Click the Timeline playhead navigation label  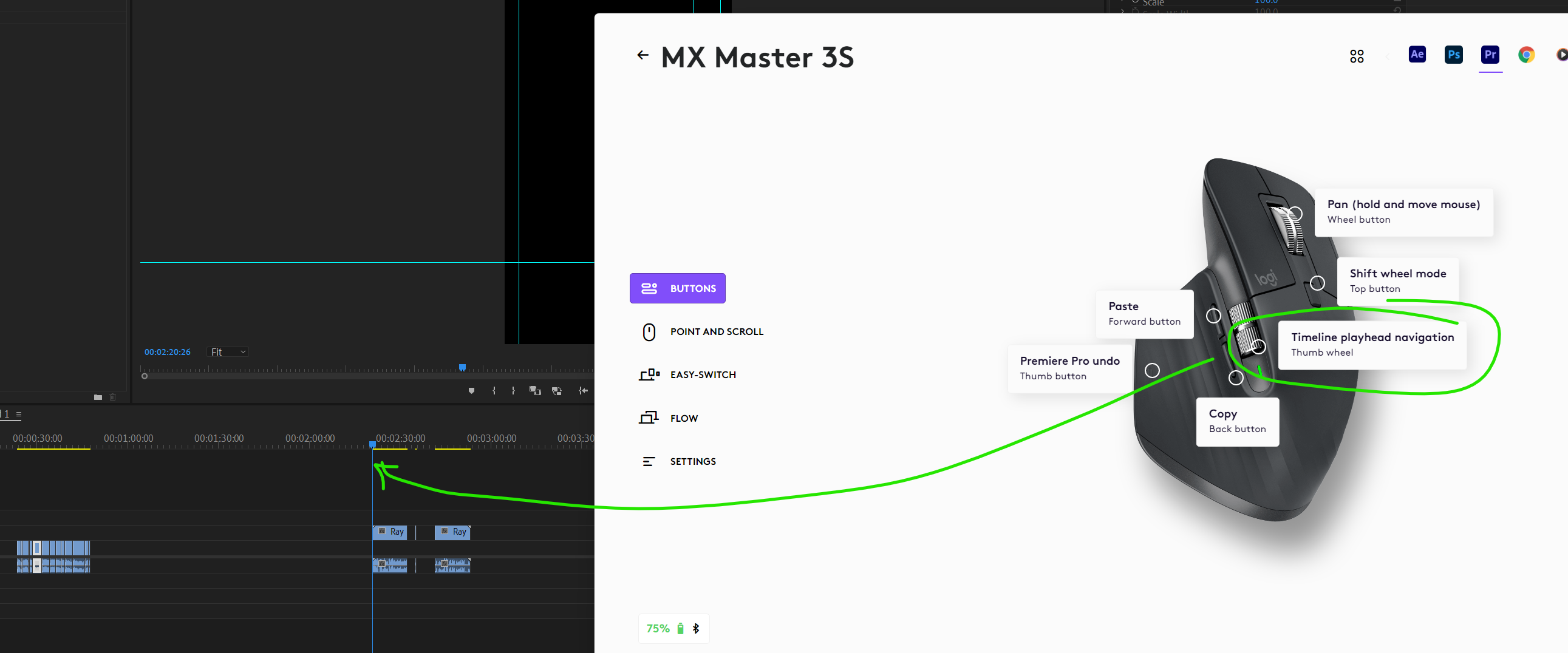1371,337
